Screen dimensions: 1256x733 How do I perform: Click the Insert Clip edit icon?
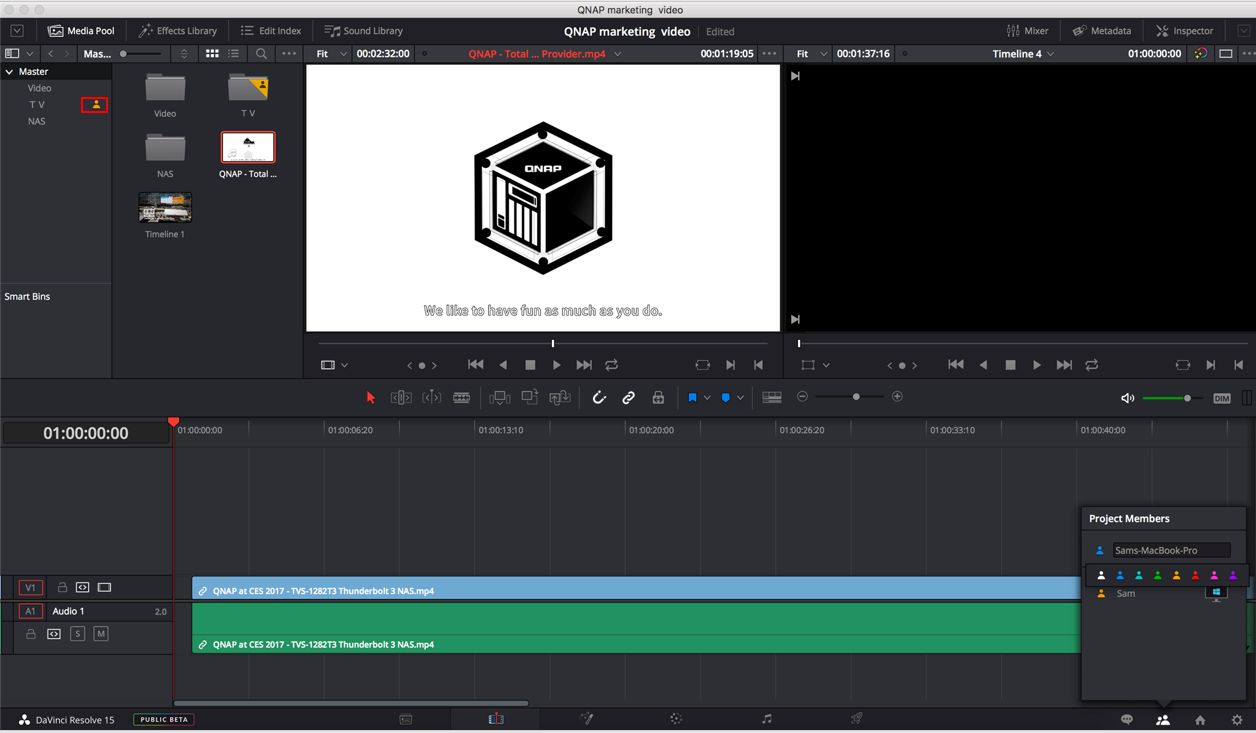[499, 398]
